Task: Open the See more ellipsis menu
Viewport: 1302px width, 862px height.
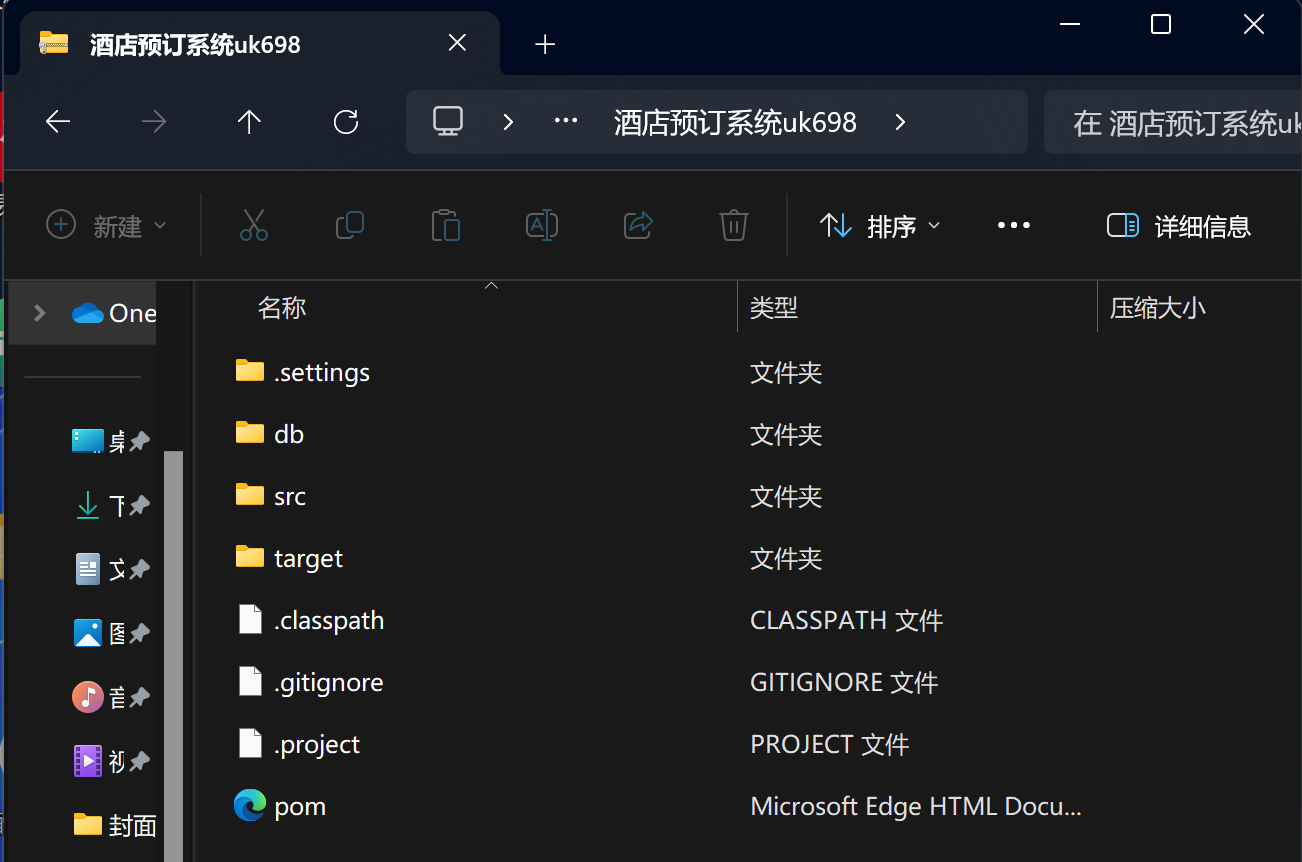Action: pos(1014,226)
